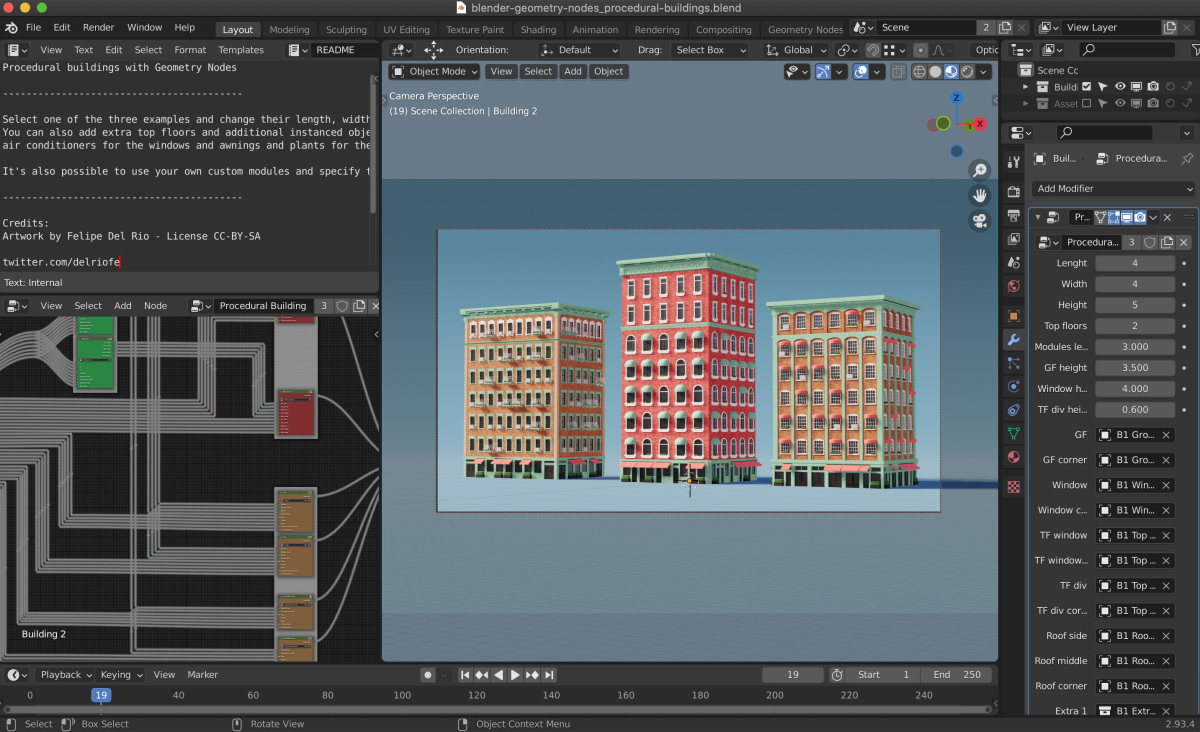Click the pin icon in properties header

pos(1186,158)
